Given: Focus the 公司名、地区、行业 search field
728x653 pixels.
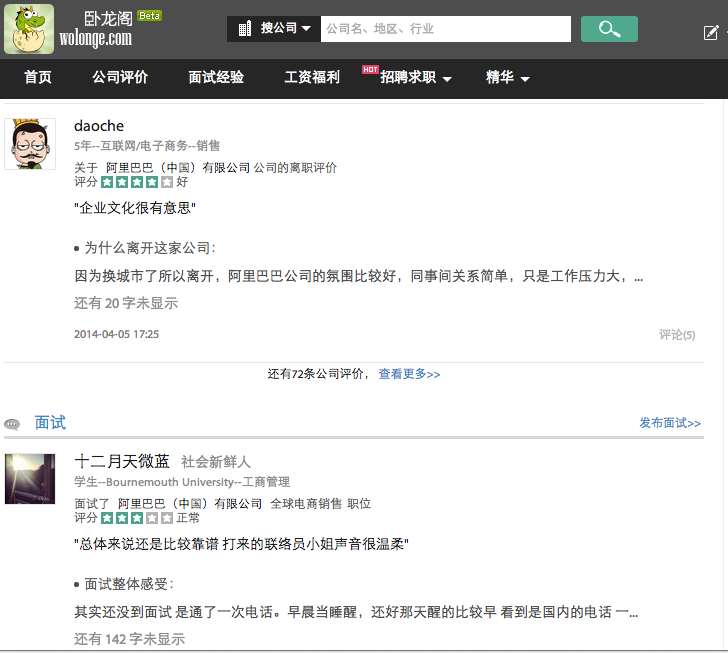Looking at the screenshot, I should click(446, 29).
